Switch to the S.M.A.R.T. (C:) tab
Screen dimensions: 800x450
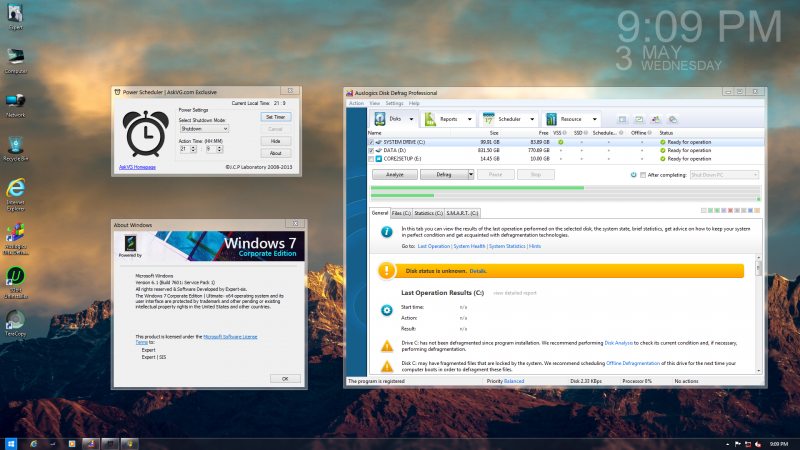click(462, 213)
